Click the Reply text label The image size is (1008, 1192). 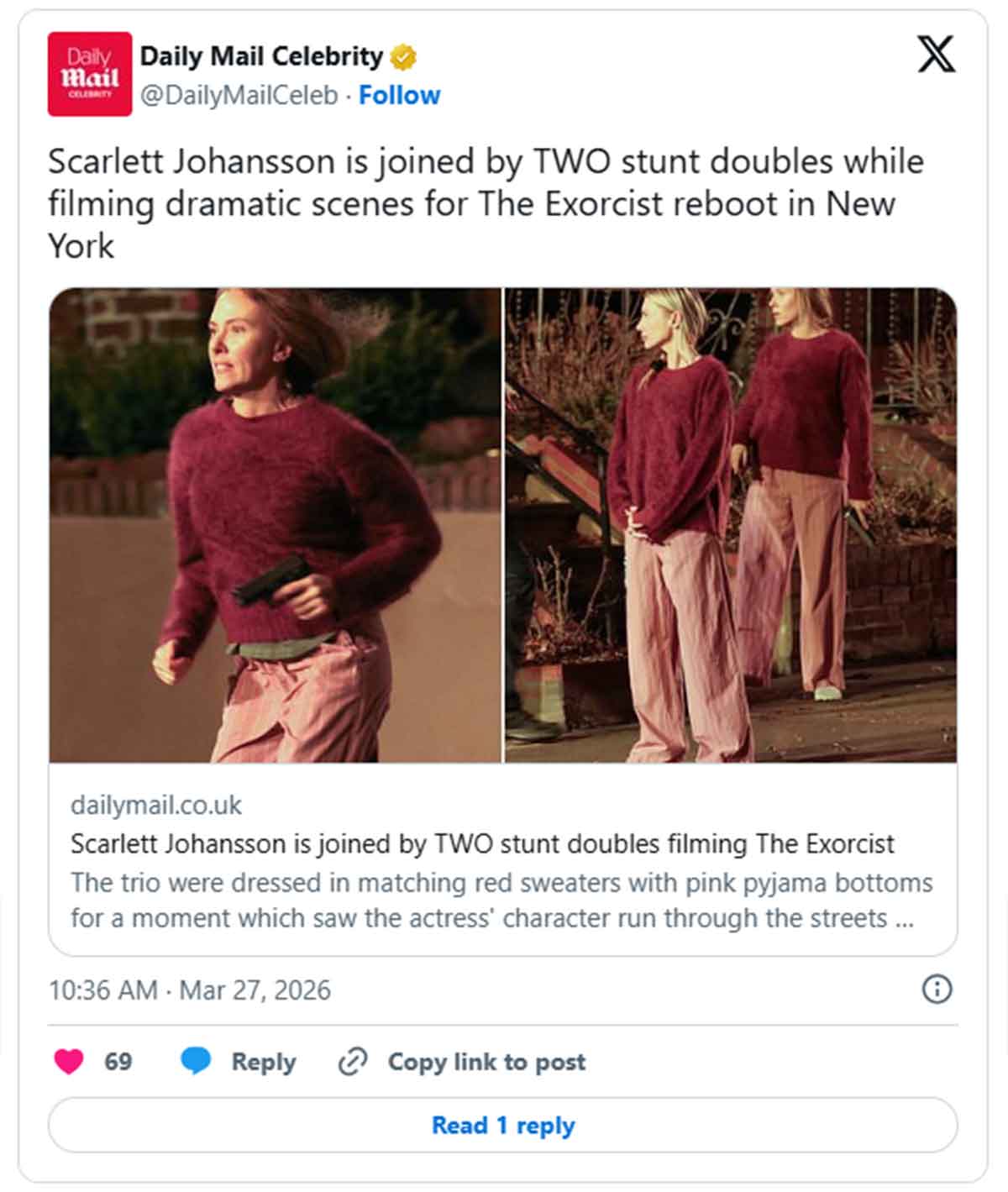(x=264, y=1062)
